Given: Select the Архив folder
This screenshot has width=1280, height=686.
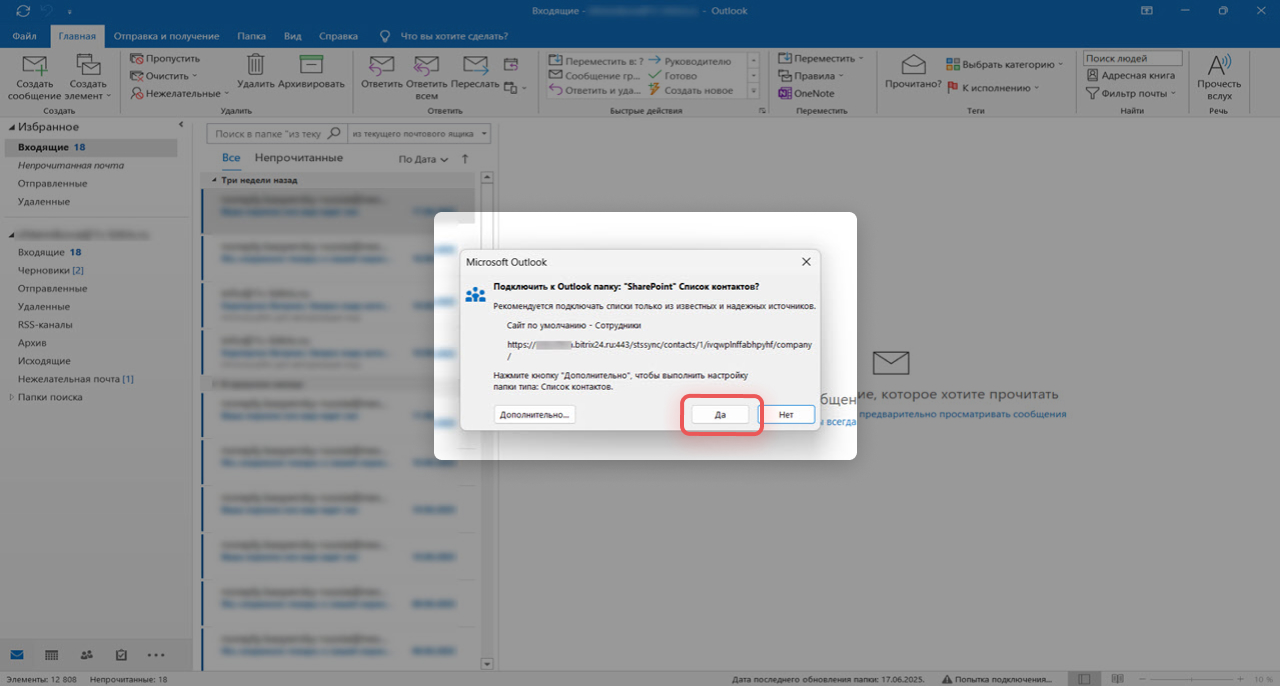Looking at the screenshot, I should (32, 343).
